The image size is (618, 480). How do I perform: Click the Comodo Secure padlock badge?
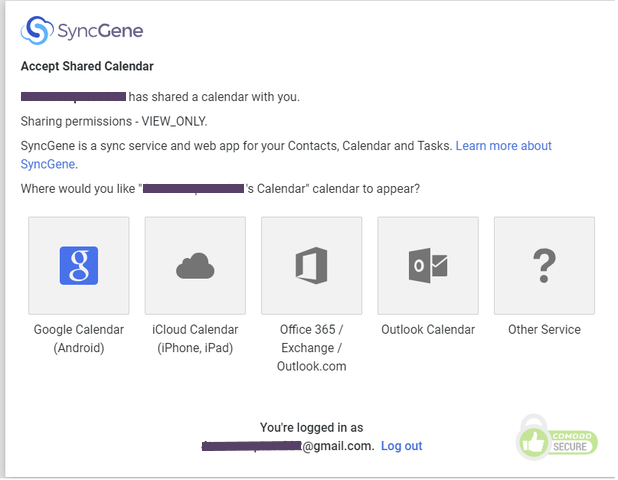tap(557, 435)
